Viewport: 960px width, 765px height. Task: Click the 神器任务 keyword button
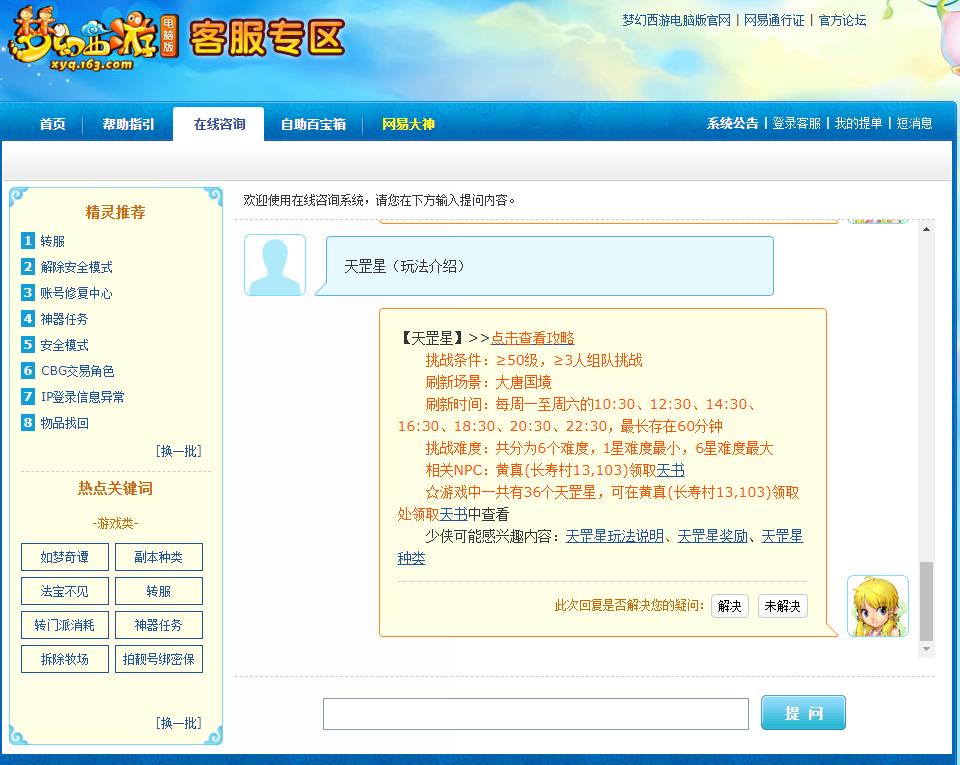(x=159, y=625)
